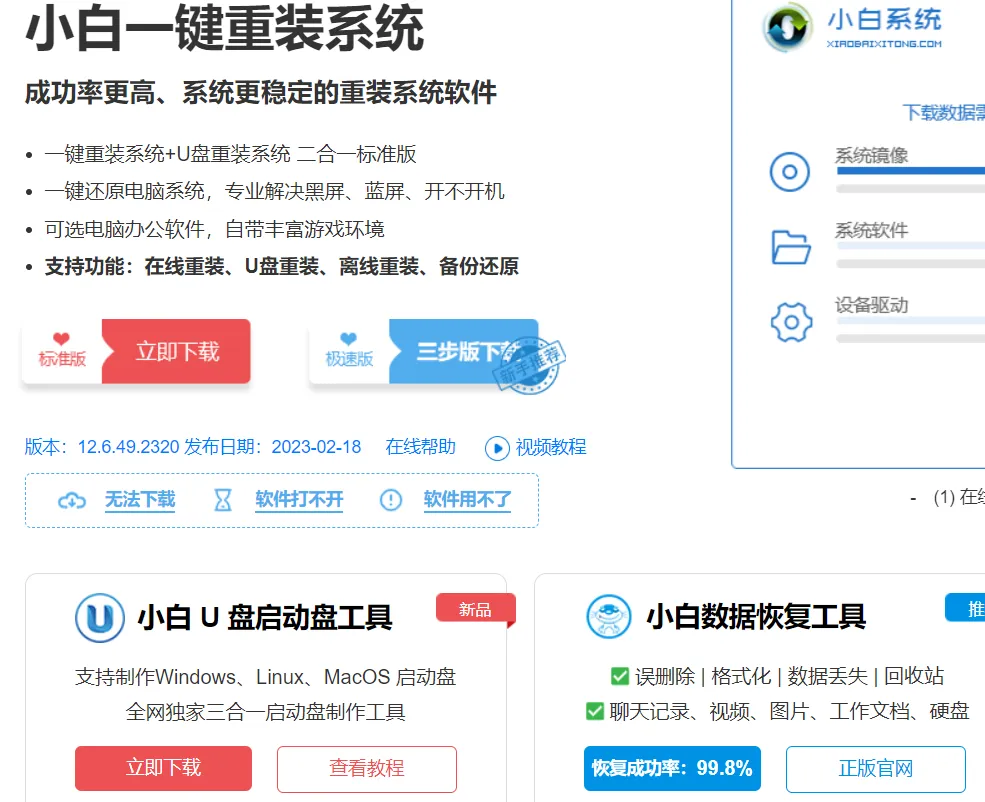Open the 无法下载 help link
The image size is (985, 802).
(x=140, y=500)
